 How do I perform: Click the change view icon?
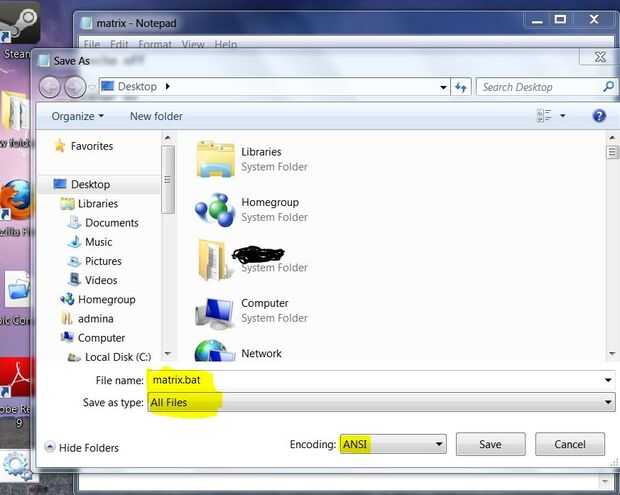click(x=544, y=116)
